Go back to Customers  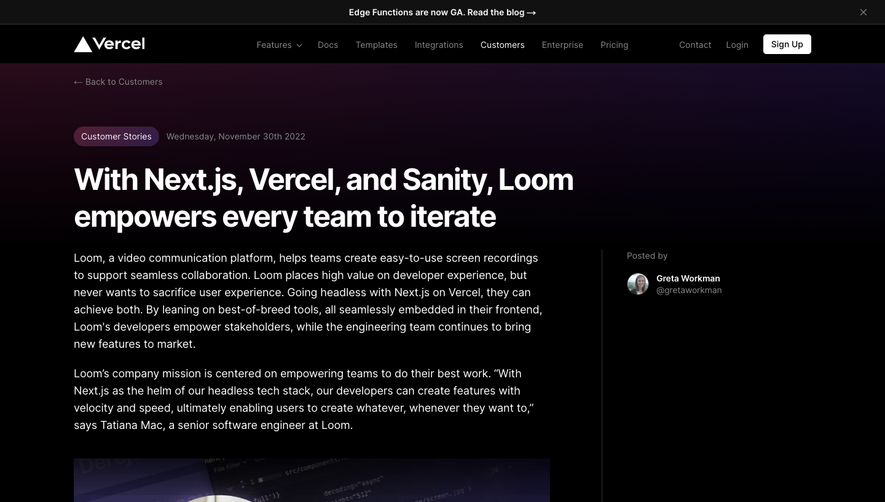click(x=118, y=82)
